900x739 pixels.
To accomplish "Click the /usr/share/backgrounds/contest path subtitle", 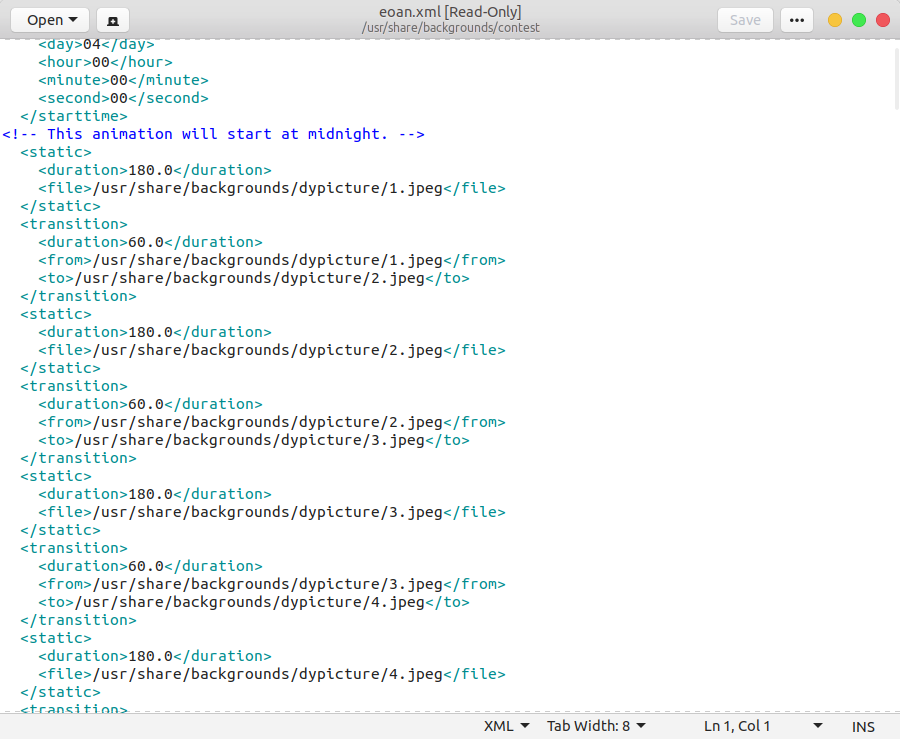I will coord(451,28).
